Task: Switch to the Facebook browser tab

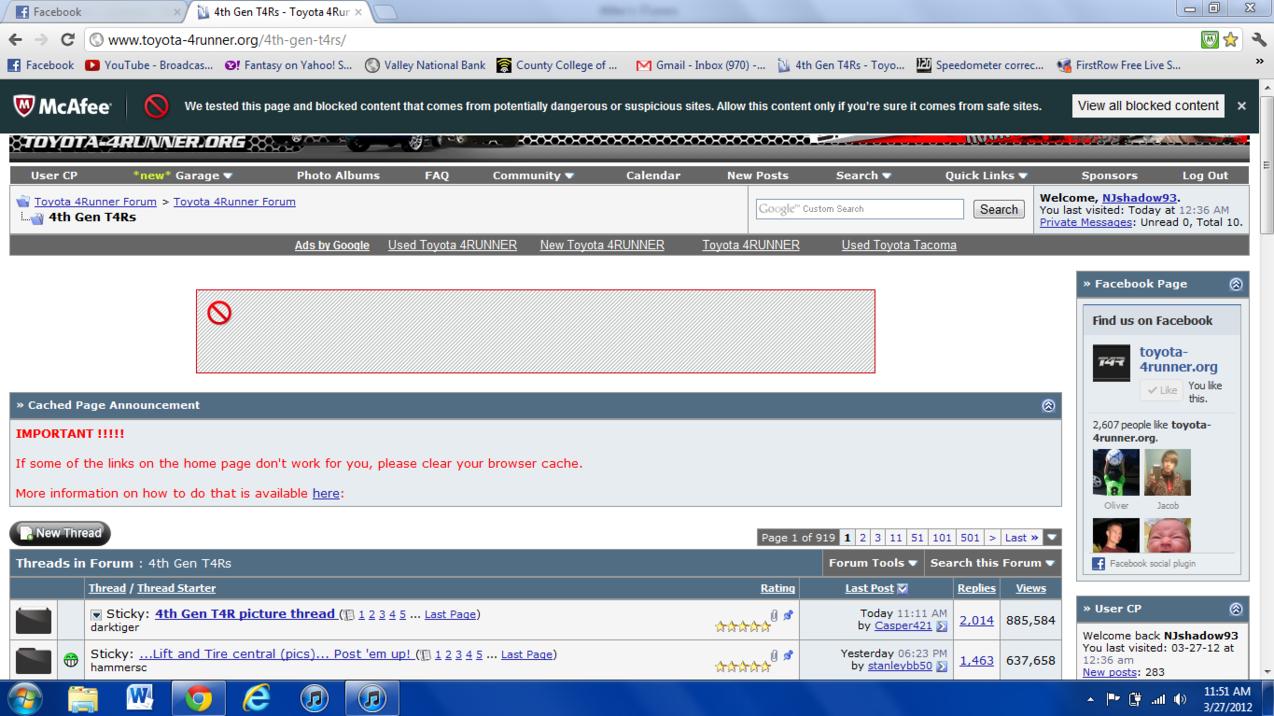Action: click(92, 12)
